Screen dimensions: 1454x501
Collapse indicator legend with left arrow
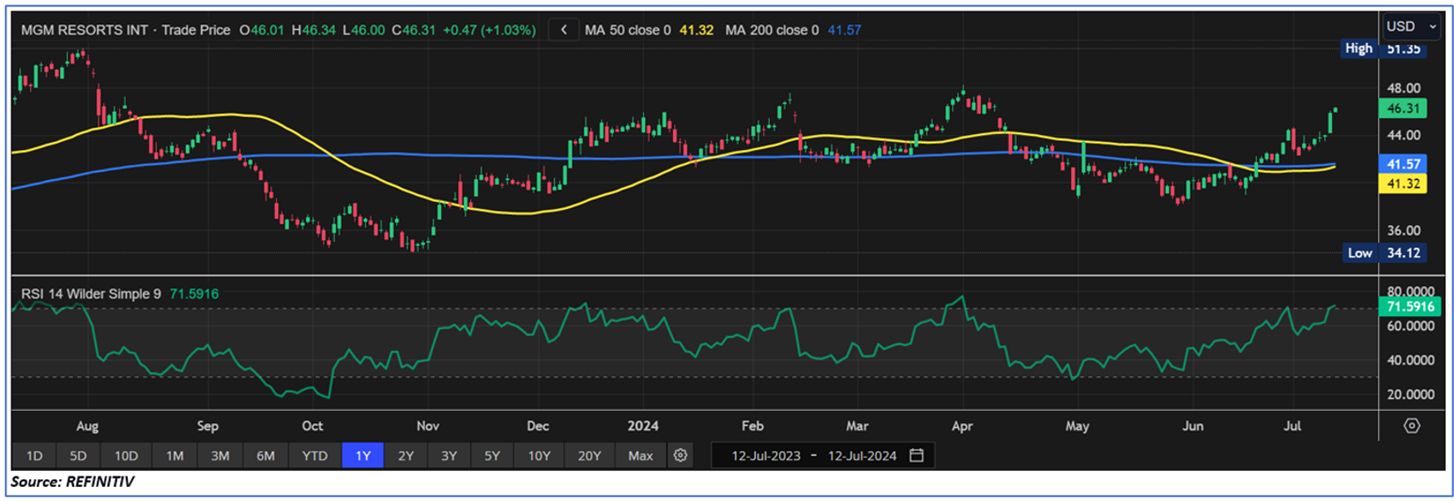click(564, 30)
